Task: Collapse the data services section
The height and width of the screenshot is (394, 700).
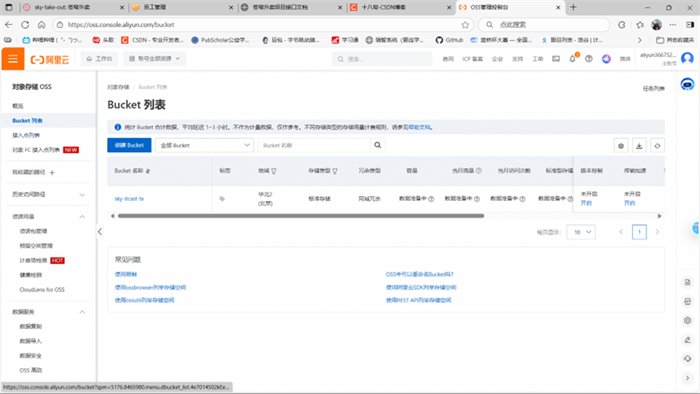Action: 82,312
